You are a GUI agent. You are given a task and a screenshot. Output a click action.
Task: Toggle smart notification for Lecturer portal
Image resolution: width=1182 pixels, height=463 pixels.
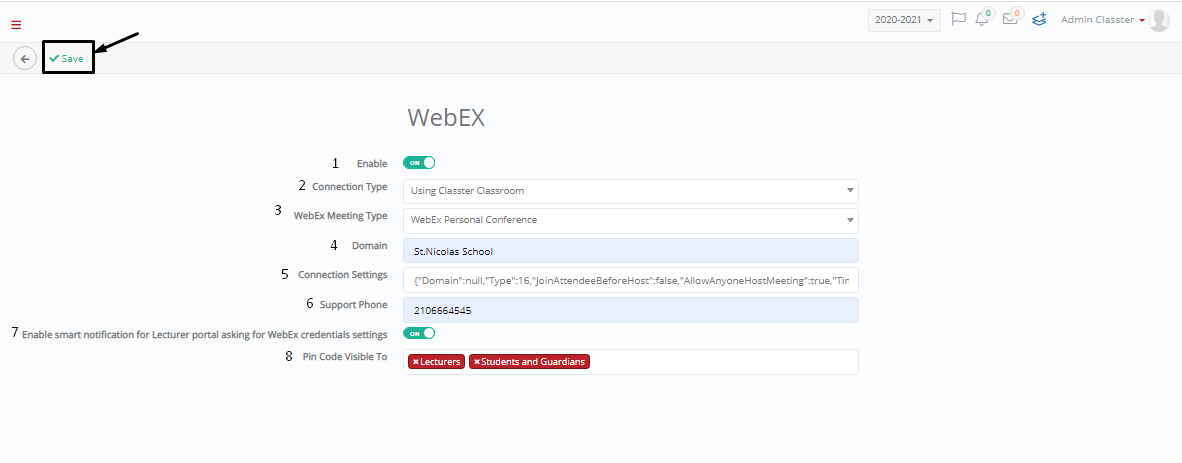(x=419, y=333)
